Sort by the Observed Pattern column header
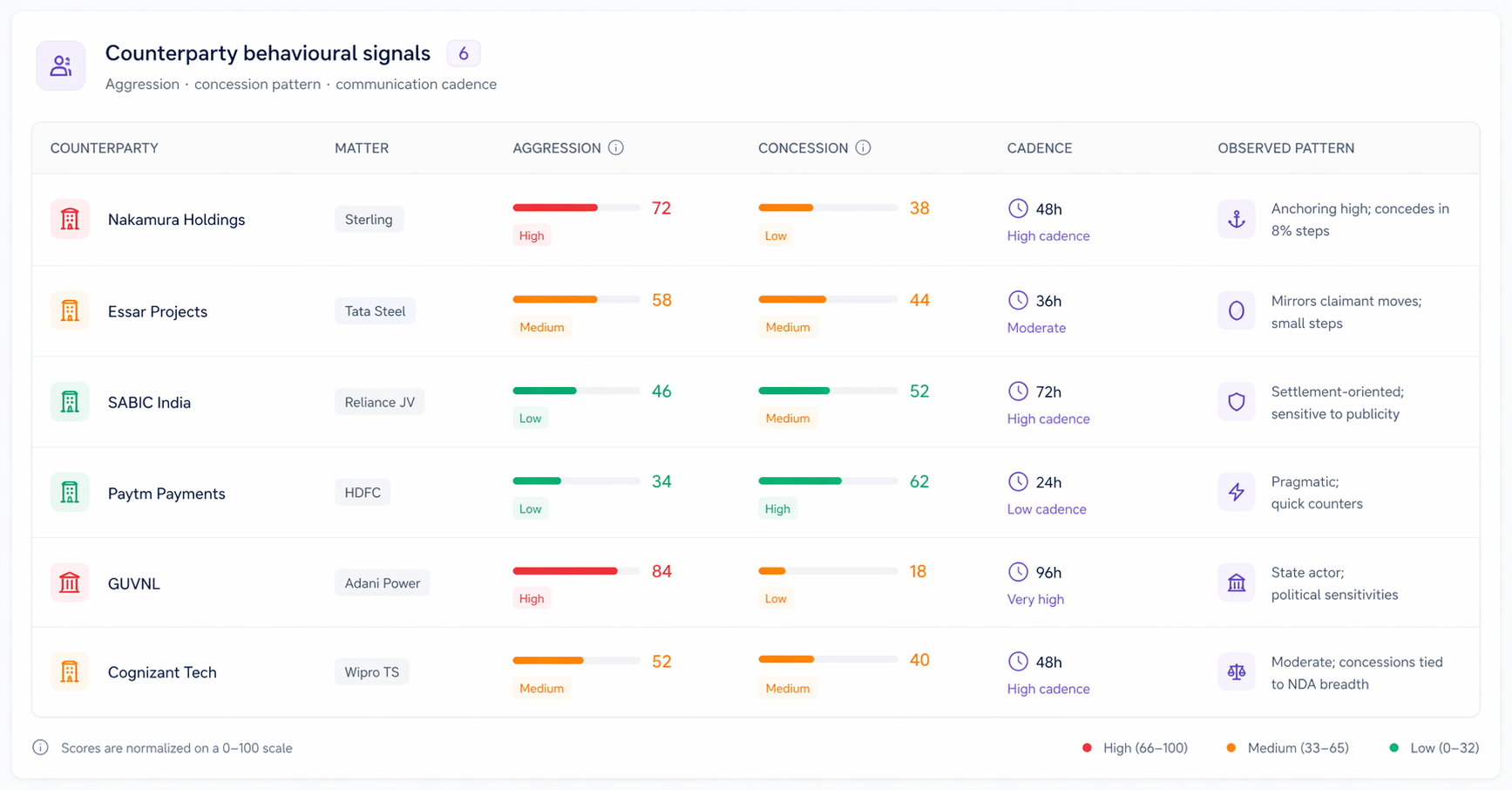This screenshot has height=790, width=1512. coord(1286,148)
